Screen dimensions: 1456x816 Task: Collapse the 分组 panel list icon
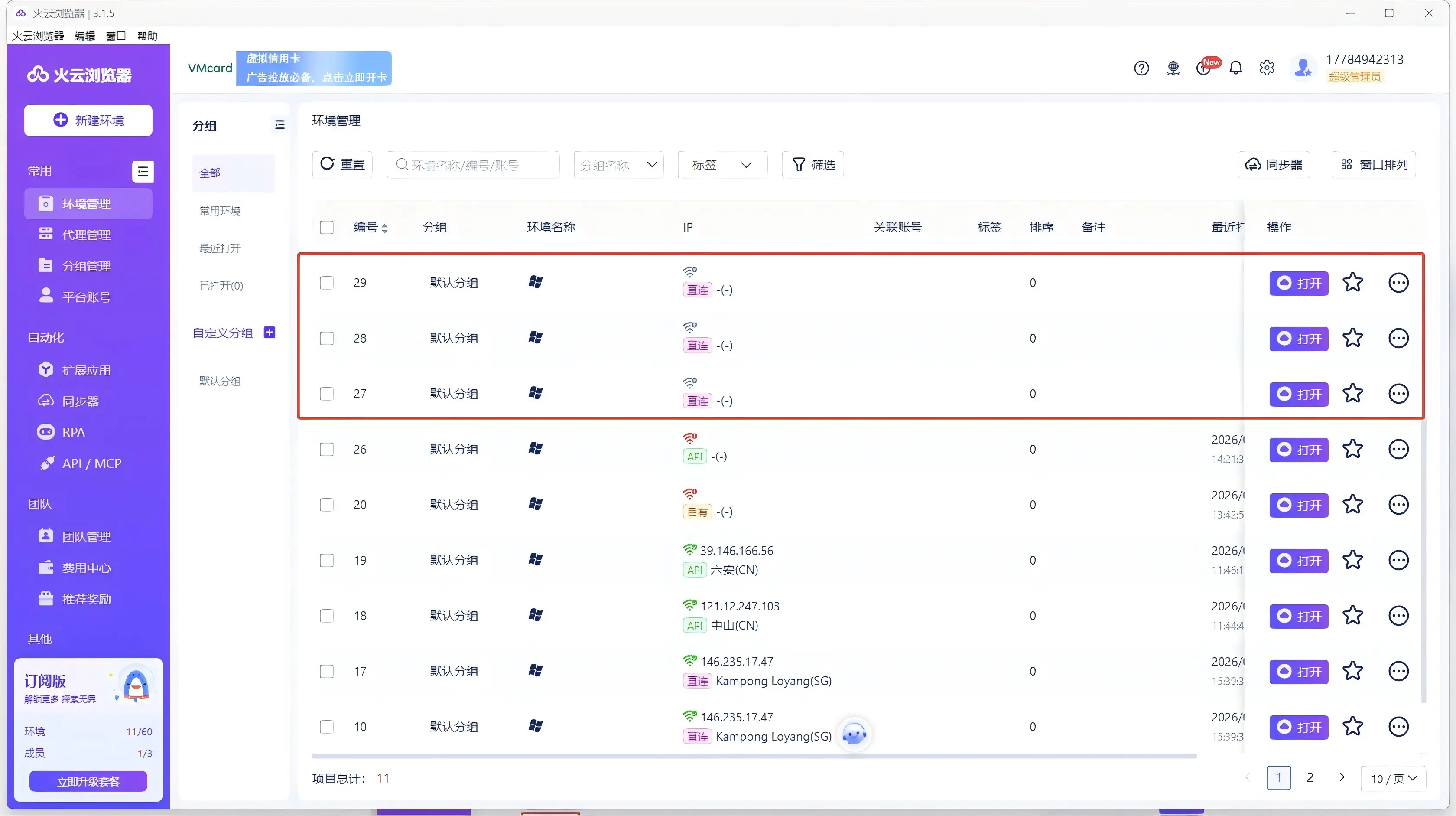coord(279,125)
